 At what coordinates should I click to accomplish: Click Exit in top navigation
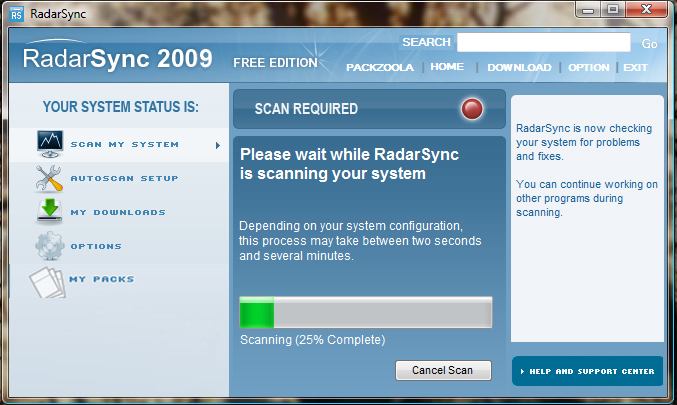click(x=635, y=67)
